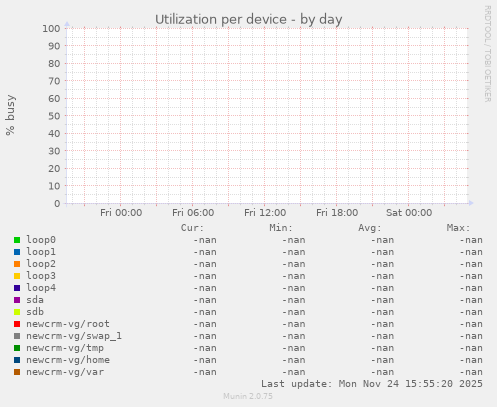497x407 pixels.
Task: Click the 'Munin 2.0.75' footer text
Action: pos(248,396)
